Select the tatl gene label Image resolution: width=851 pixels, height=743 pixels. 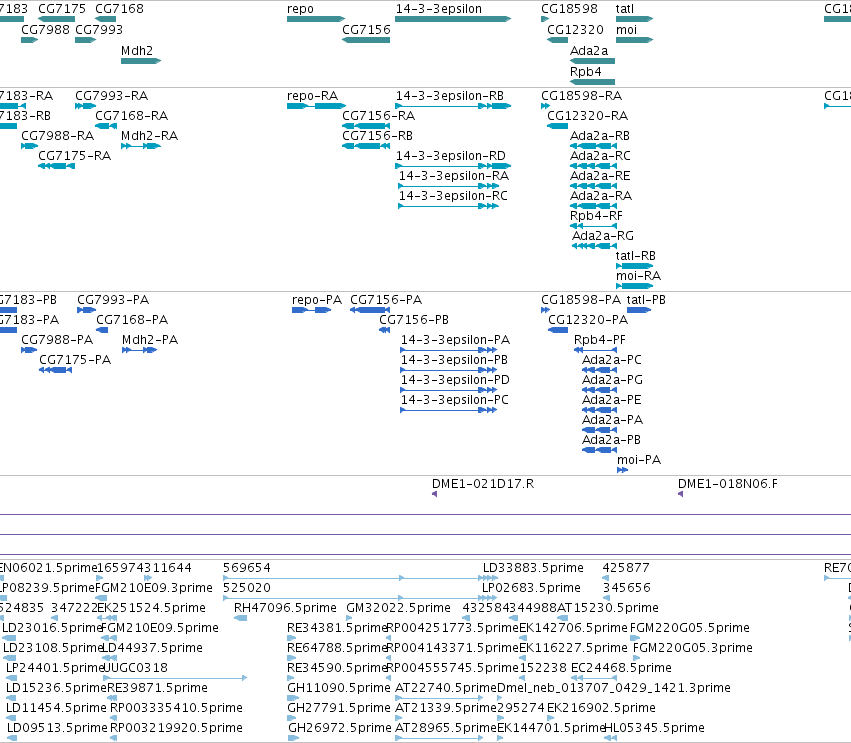[625, 9]
